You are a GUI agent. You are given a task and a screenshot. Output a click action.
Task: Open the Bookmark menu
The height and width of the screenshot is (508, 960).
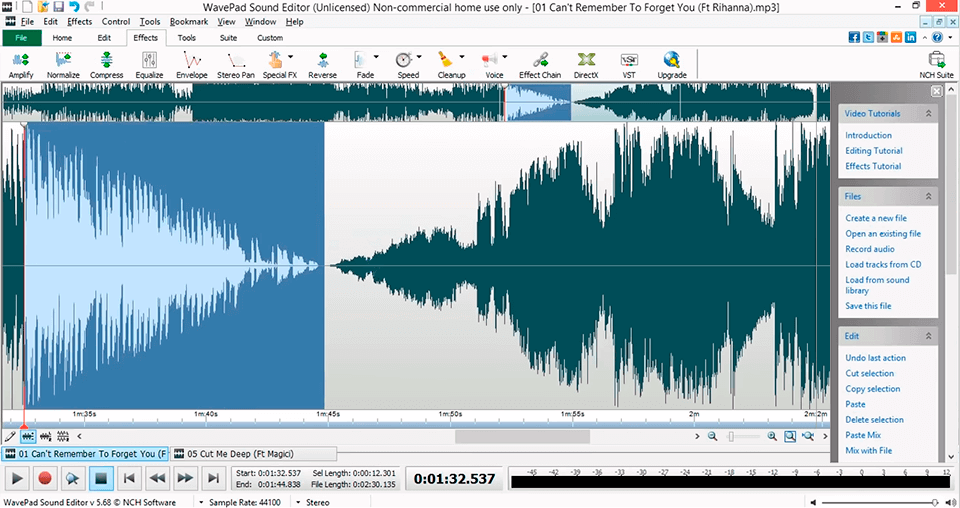[x=189, y=21]
